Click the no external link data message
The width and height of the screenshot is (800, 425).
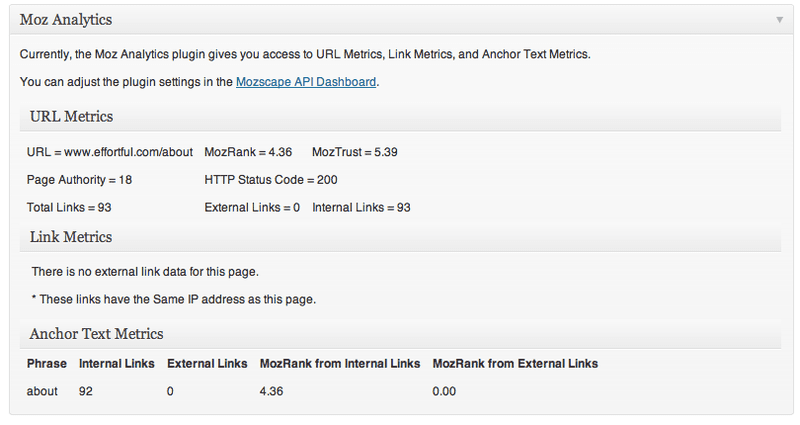coord(146,271)
